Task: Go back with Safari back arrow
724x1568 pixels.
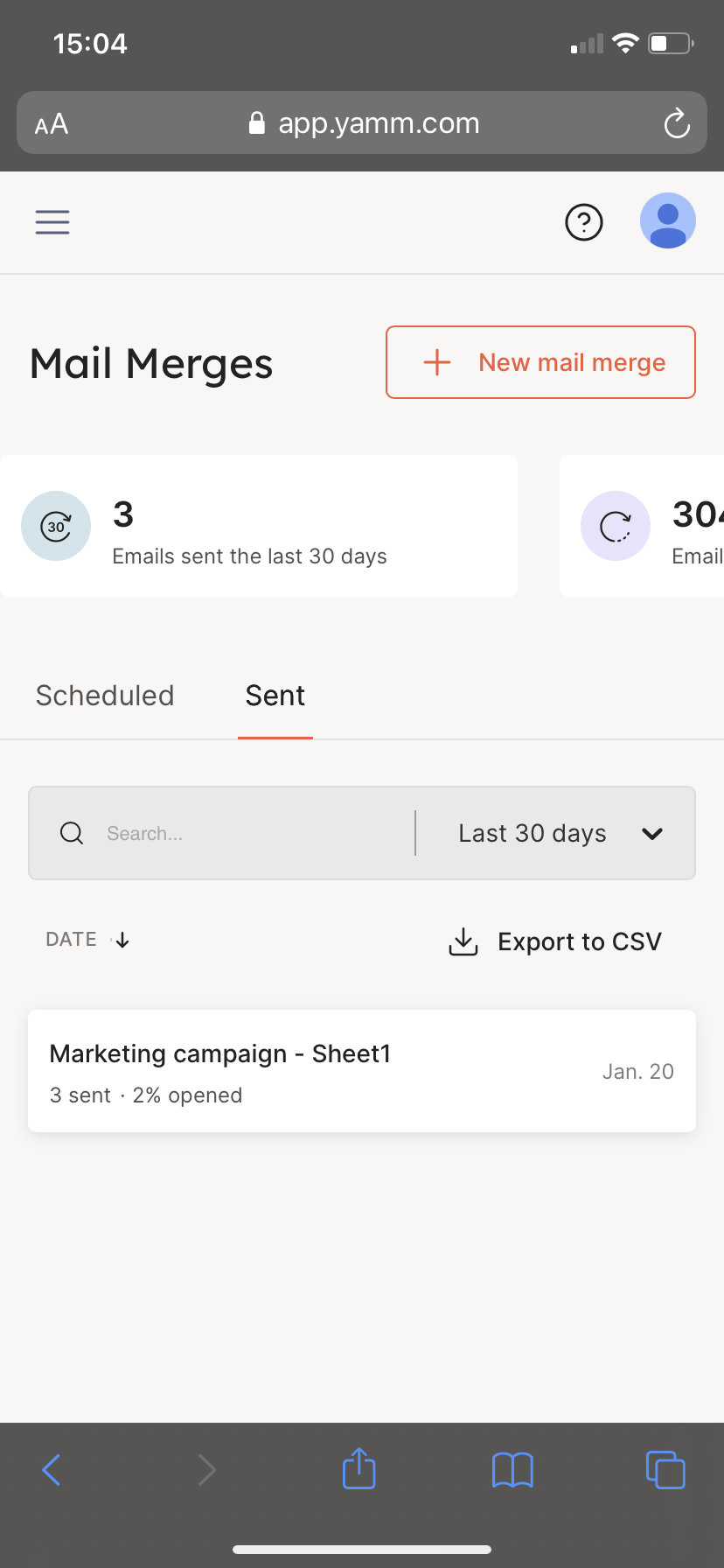Action: click(x=52, y=1469)
